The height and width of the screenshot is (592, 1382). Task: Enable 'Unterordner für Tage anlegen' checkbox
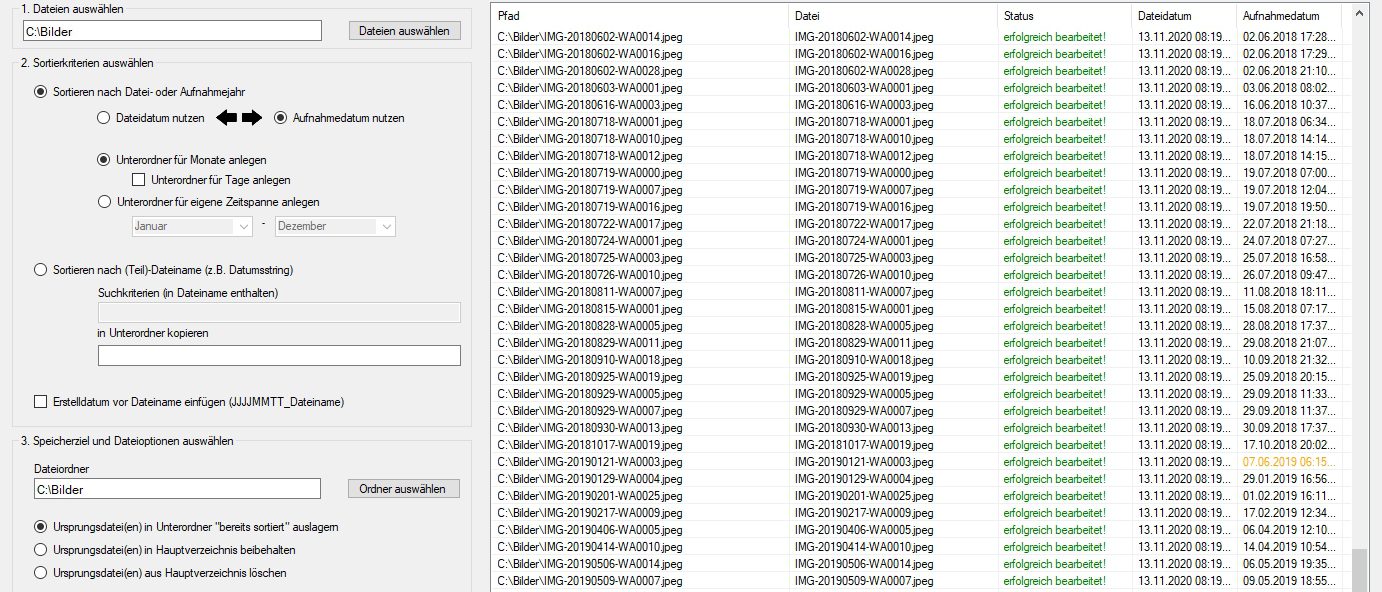139,180
